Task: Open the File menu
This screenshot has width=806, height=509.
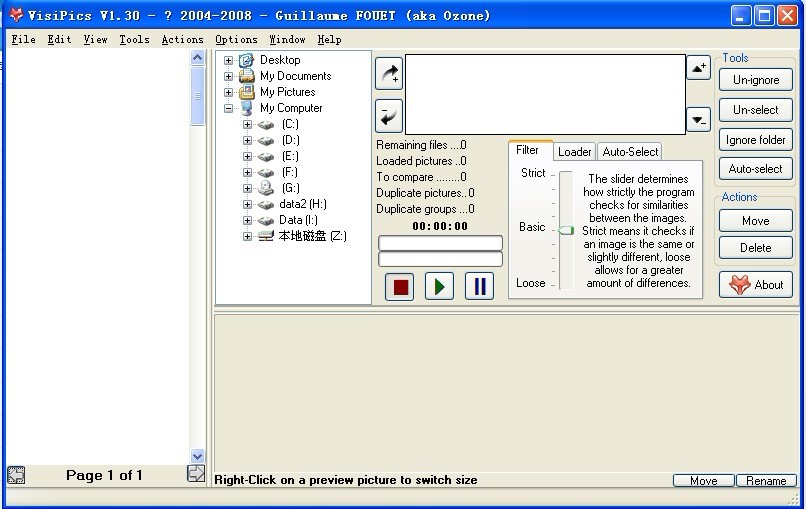Action: [24, 40]
